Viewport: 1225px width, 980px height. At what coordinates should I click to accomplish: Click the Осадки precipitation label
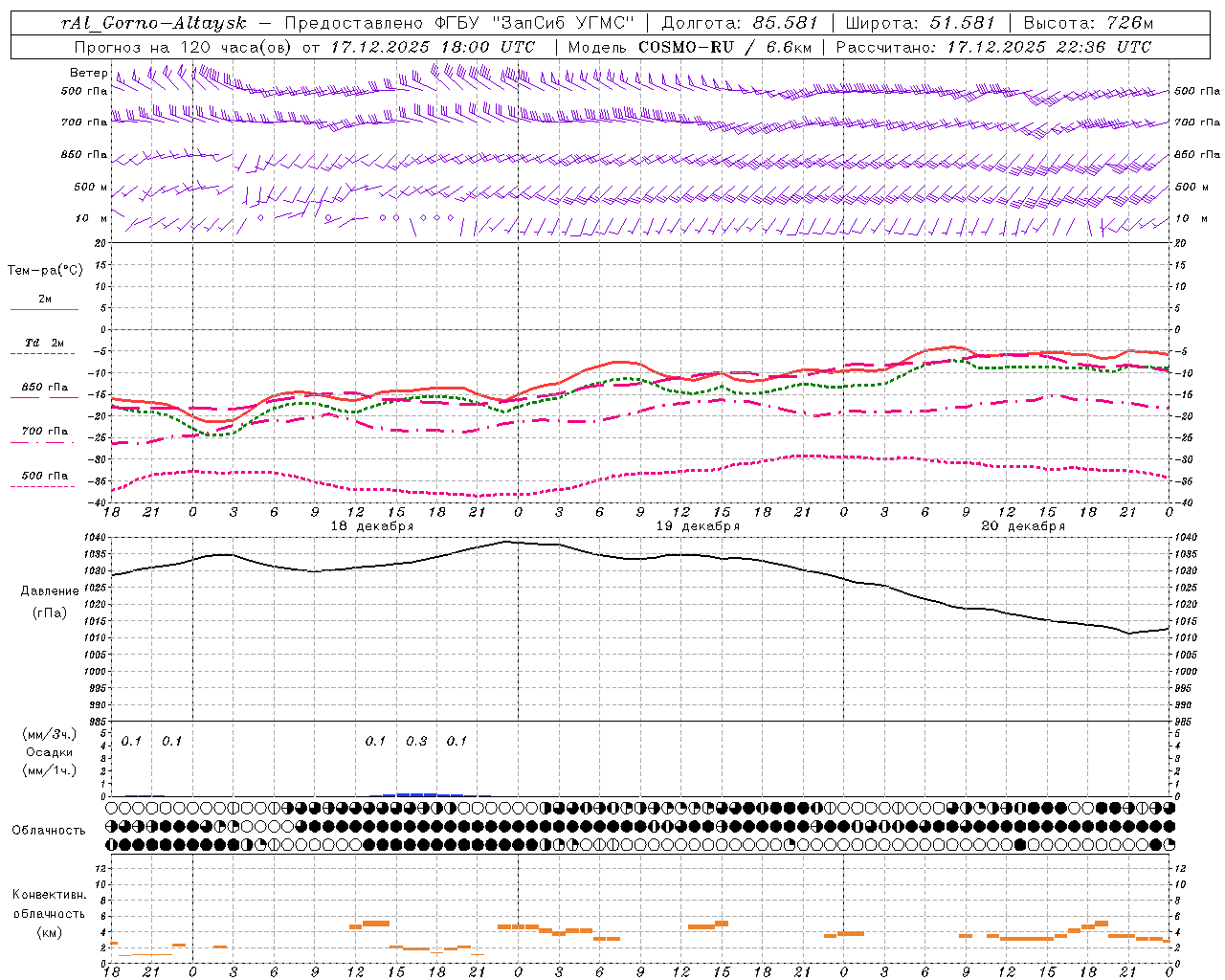50,752
